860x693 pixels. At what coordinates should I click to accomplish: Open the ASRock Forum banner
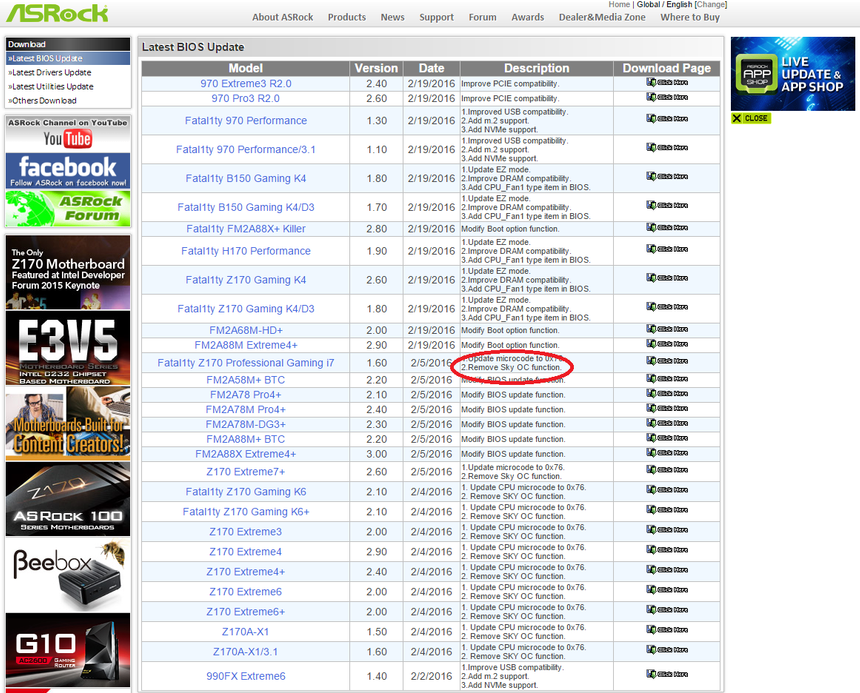tap(68, 208)
